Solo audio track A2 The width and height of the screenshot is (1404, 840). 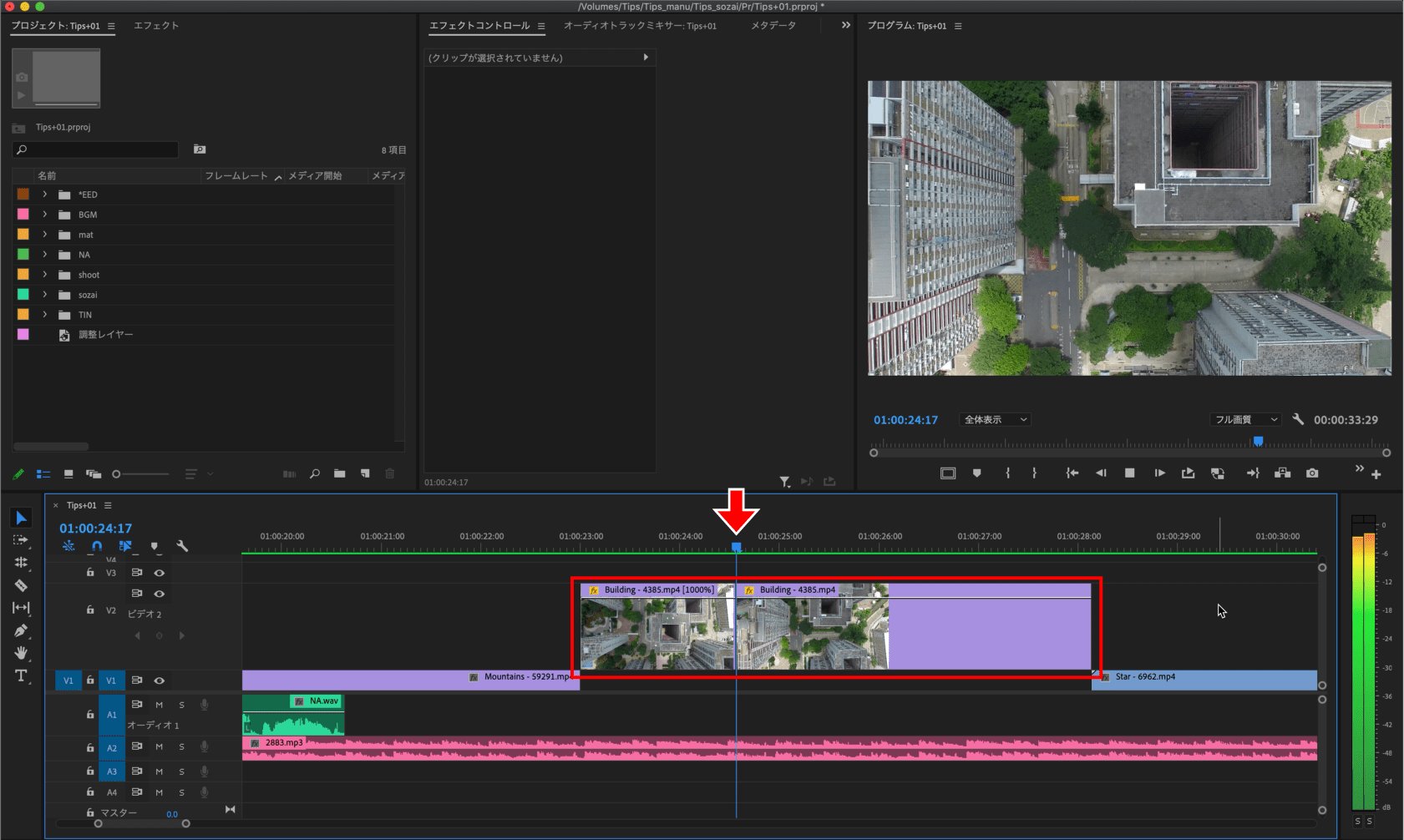(x=181, y=747)
